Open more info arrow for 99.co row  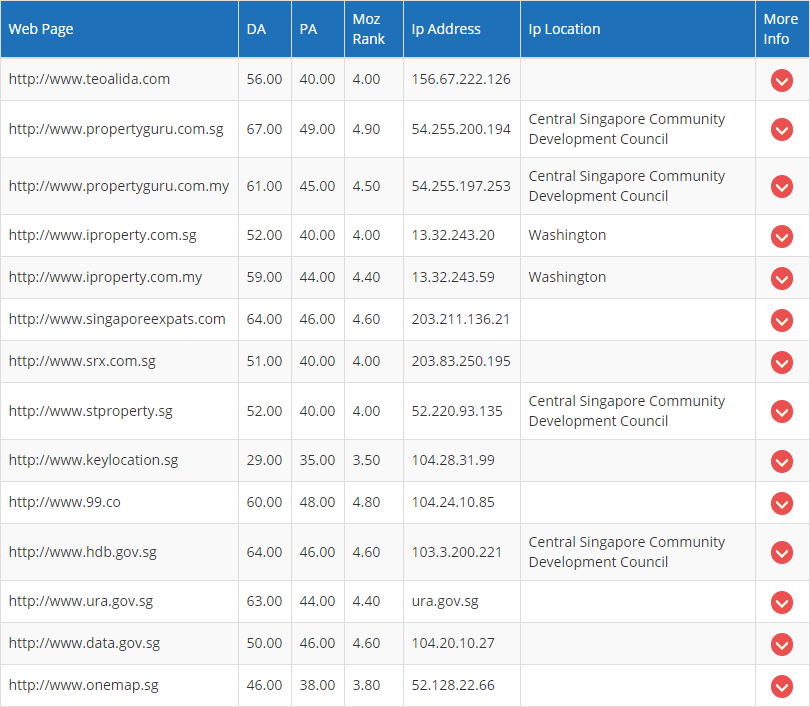coord(782,503)
